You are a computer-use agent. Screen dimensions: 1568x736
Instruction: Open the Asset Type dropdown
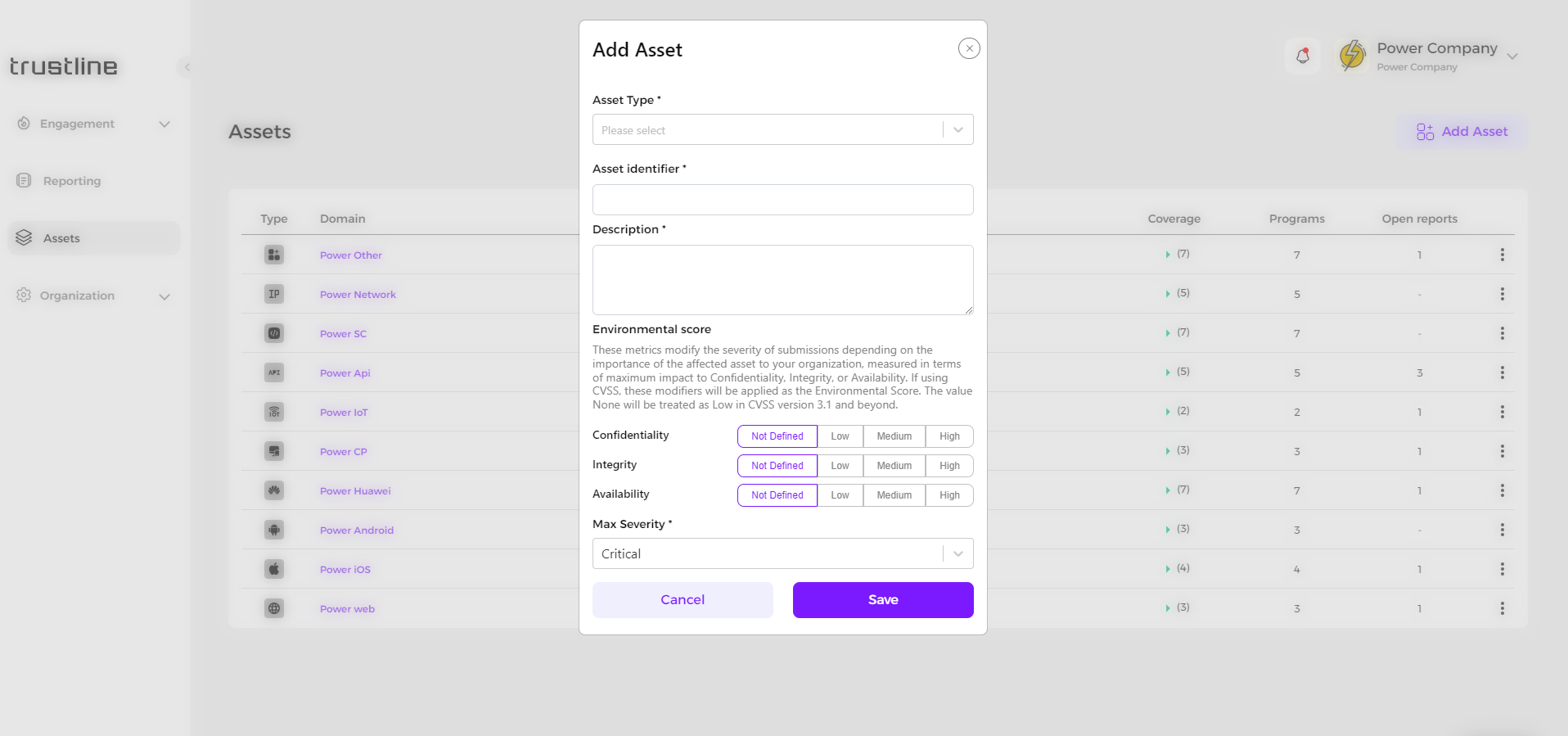(782, 129)
